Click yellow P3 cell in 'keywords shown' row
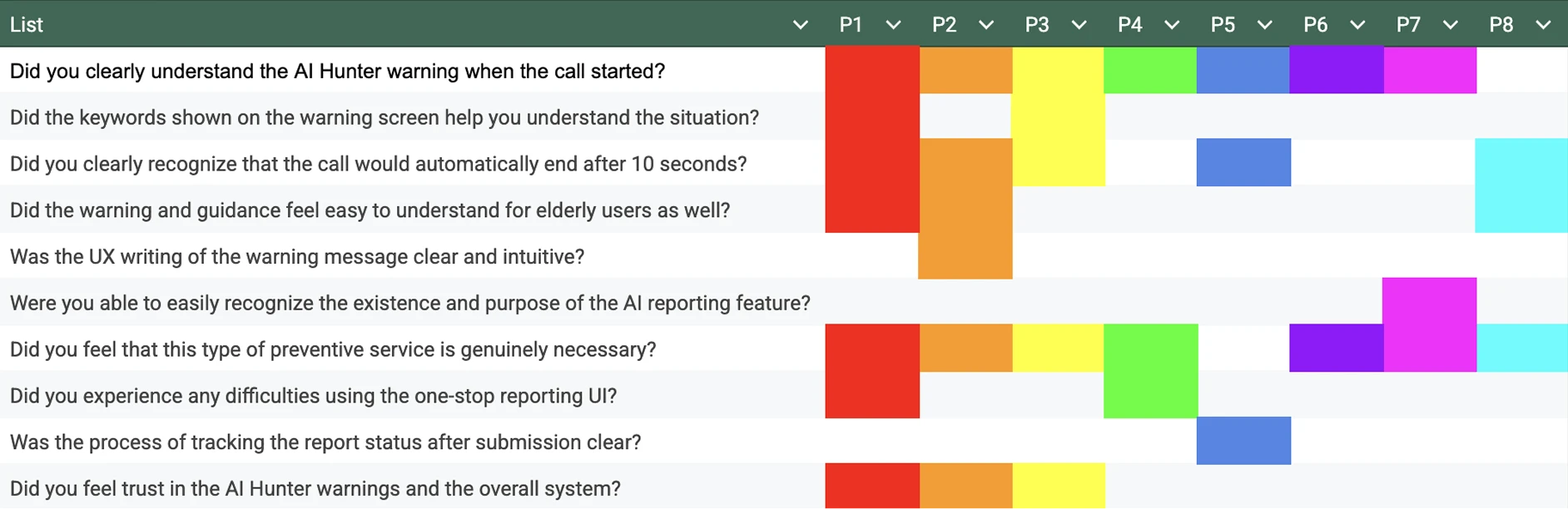This screenshot has width=1568, height=509. tap(1058, 117)
